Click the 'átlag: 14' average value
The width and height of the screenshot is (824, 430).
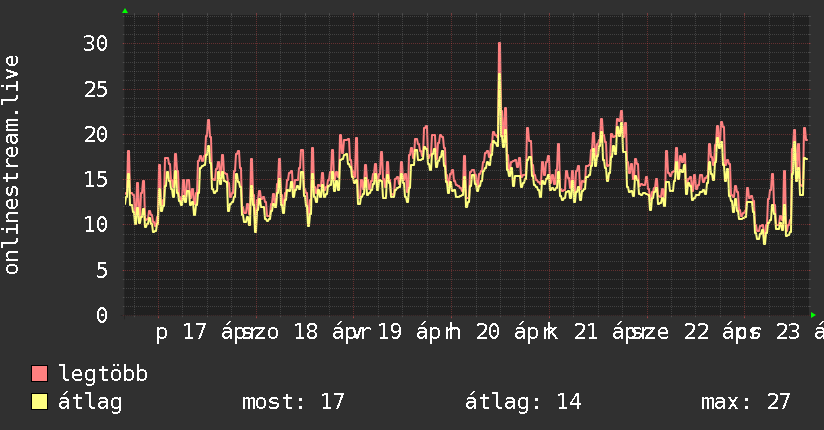tap(523, 402)
